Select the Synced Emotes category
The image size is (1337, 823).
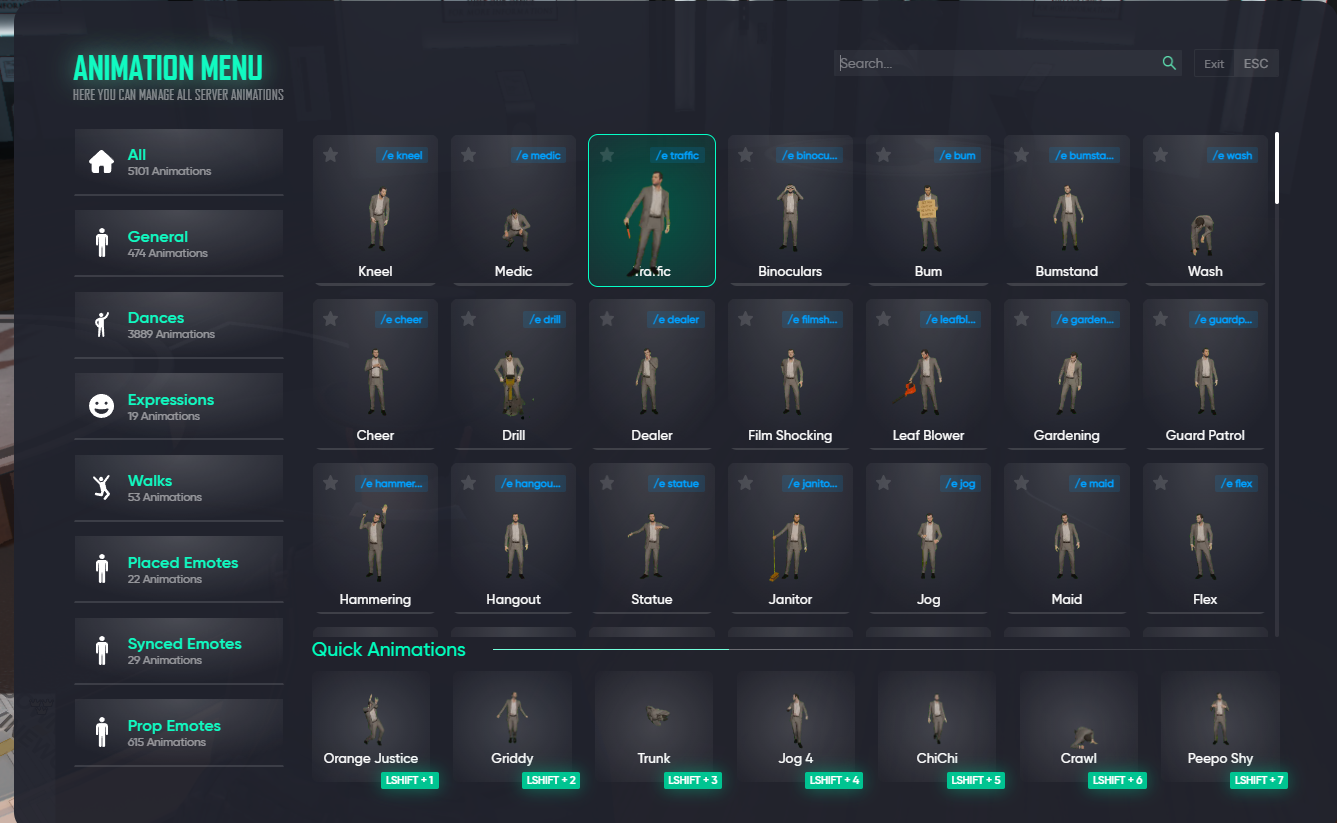(x=178, y=650)
